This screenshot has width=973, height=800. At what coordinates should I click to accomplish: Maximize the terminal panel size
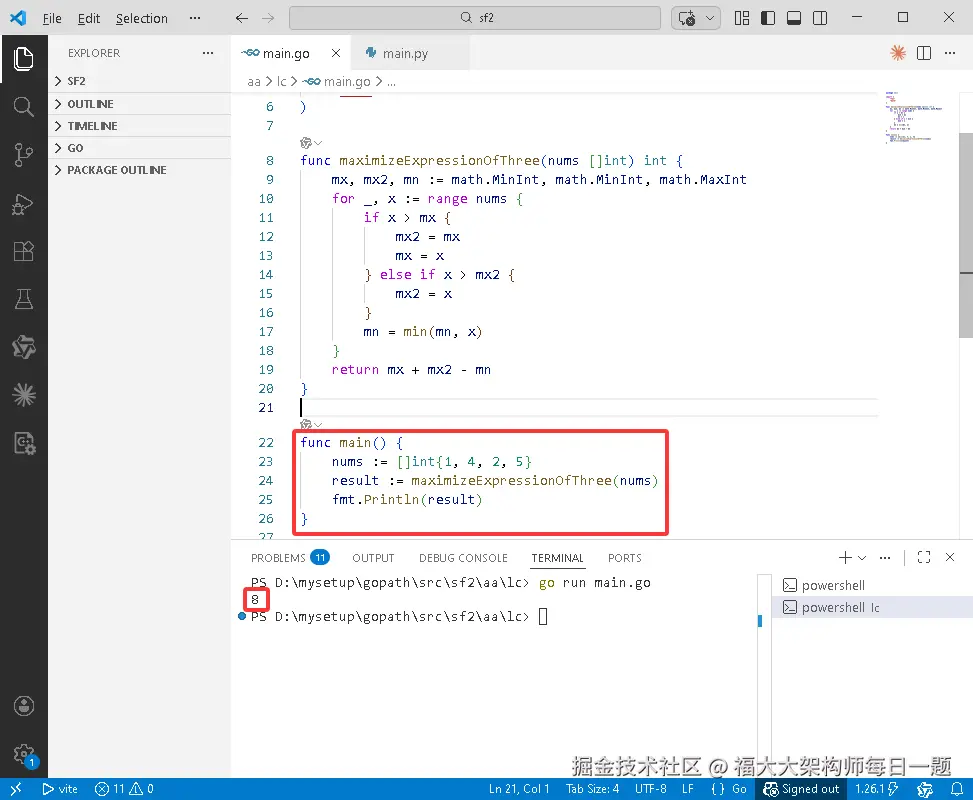[x=924, y=557]
